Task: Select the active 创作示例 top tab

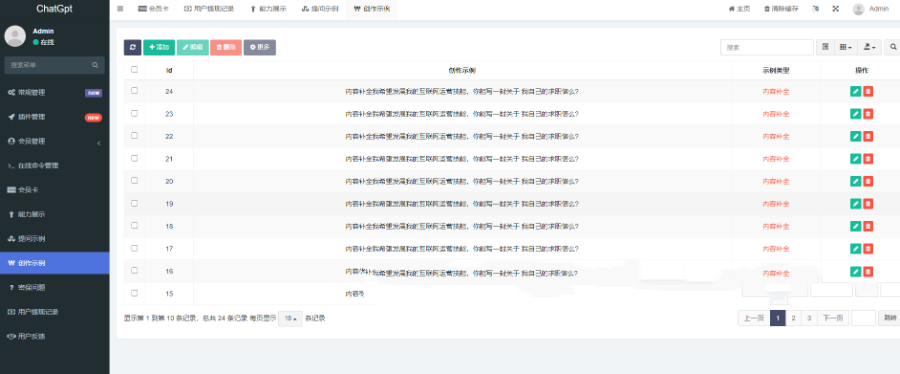Action: pos(371,9)
